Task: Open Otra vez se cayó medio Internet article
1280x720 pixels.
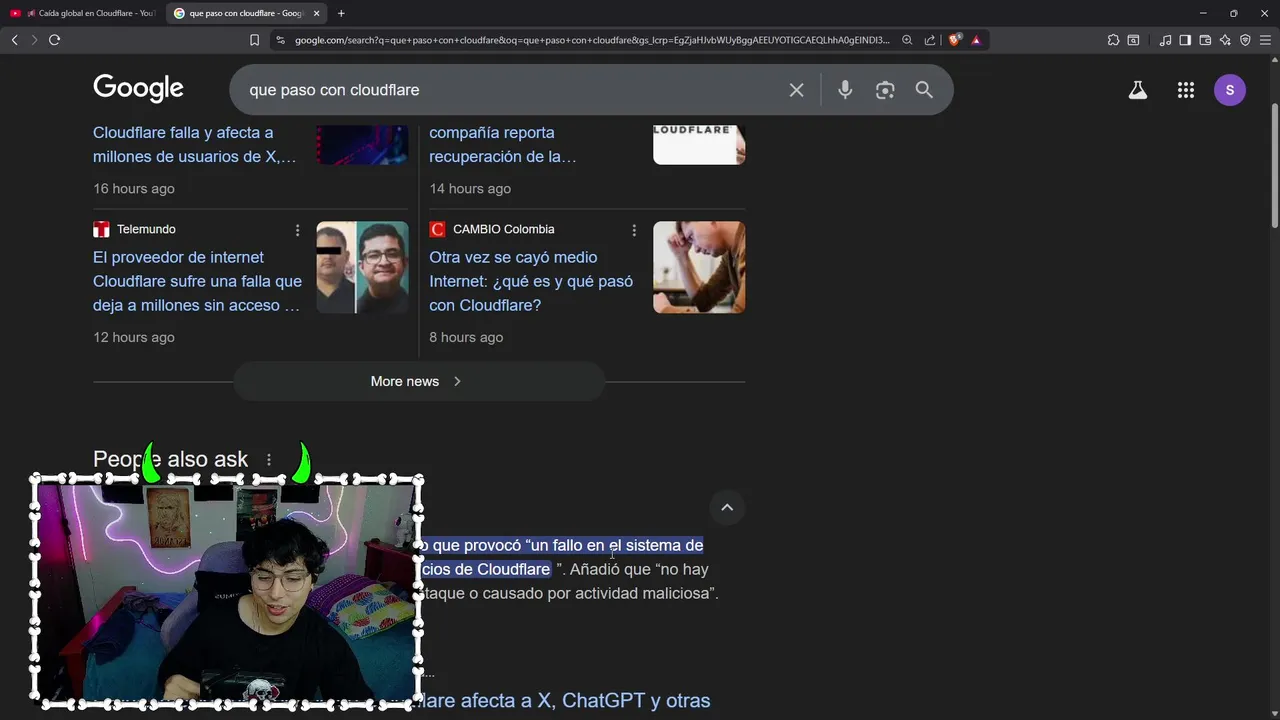Action: [x=531, y=281]
